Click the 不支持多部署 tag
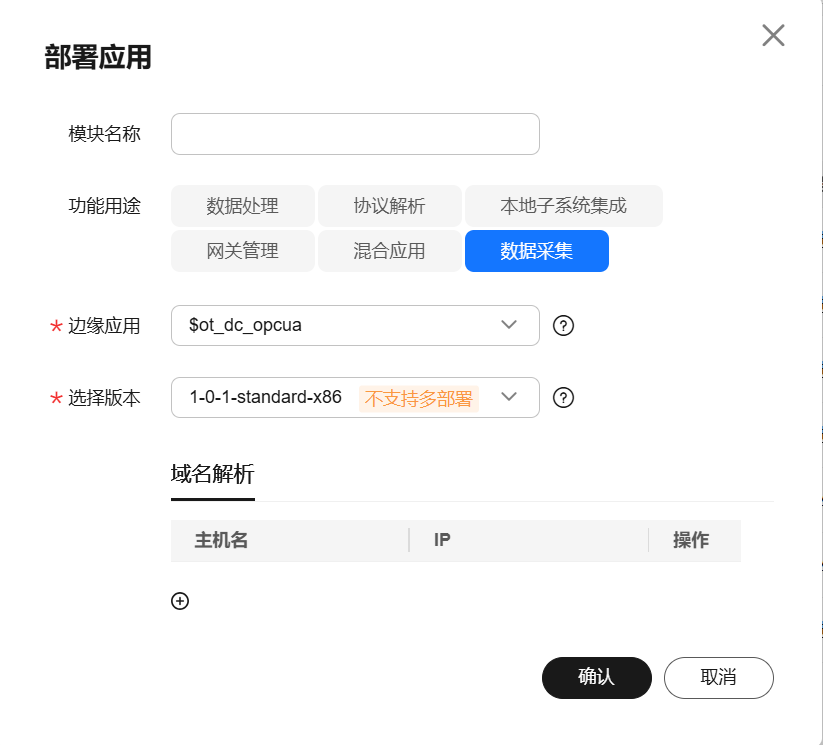This screenshot has width=823, height=745. coord(419,398)
